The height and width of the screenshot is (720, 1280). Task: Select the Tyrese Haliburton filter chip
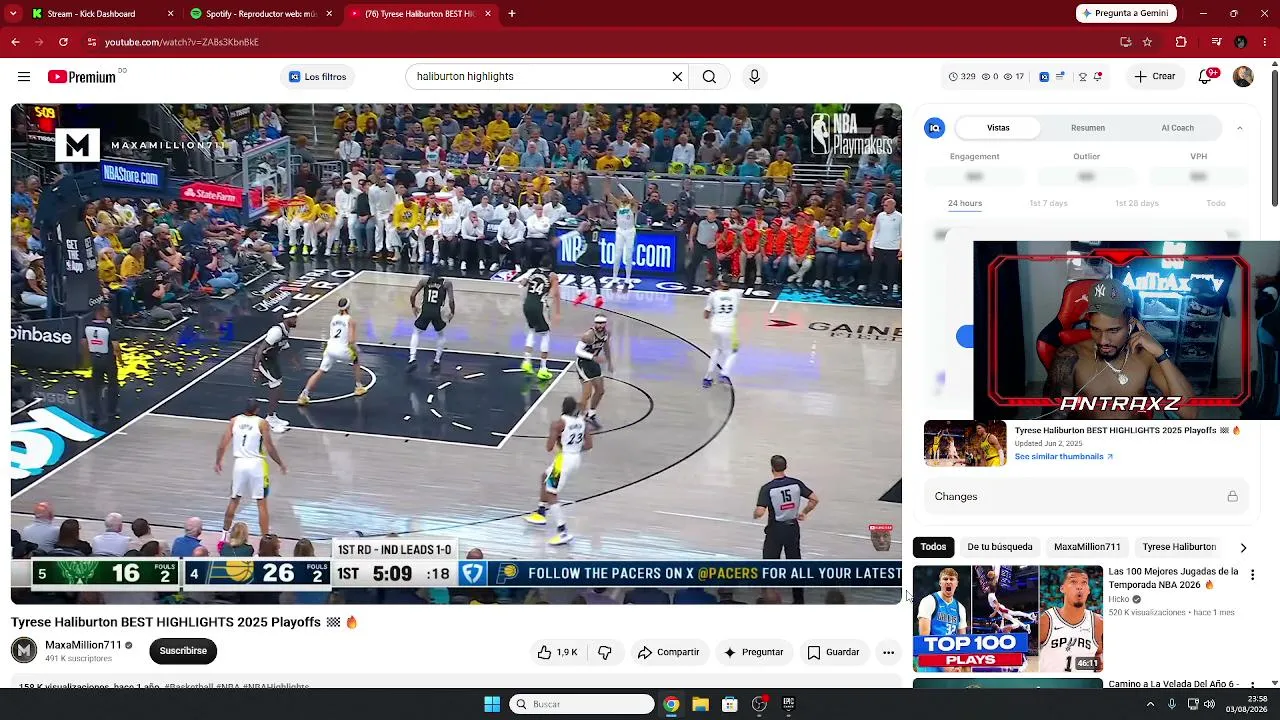pyautogui.click(x=1179, y=547)
